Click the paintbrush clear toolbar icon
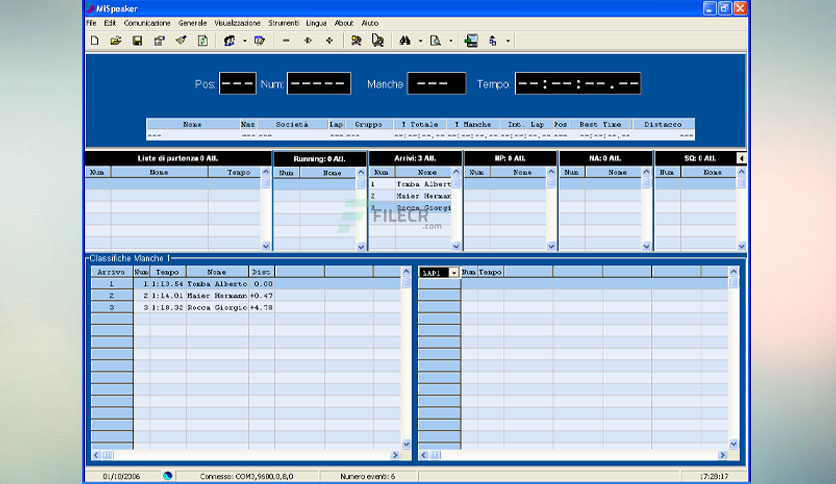 click(x=181, y=41)
